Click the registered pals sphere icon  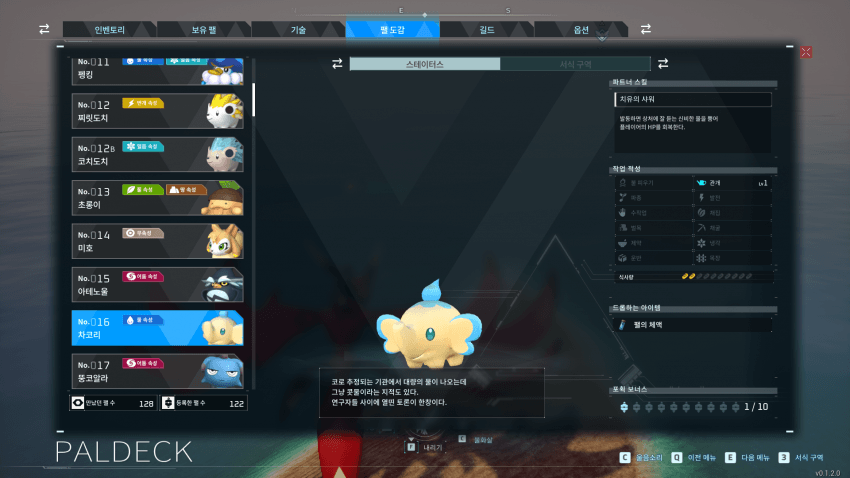[168, 403]
